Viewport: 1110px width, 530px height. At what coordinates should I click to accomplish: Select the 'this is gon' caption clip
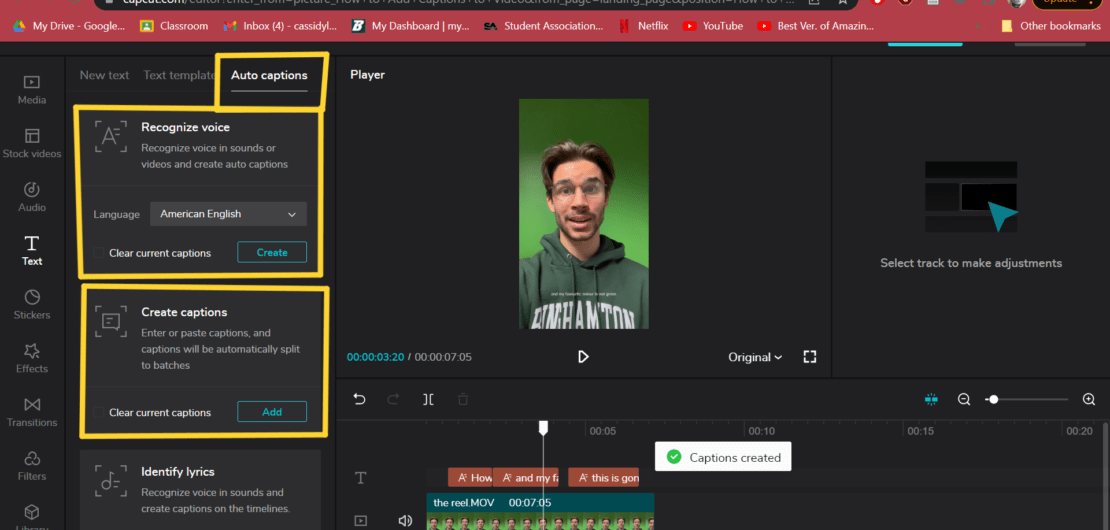[x=603, y=478]
